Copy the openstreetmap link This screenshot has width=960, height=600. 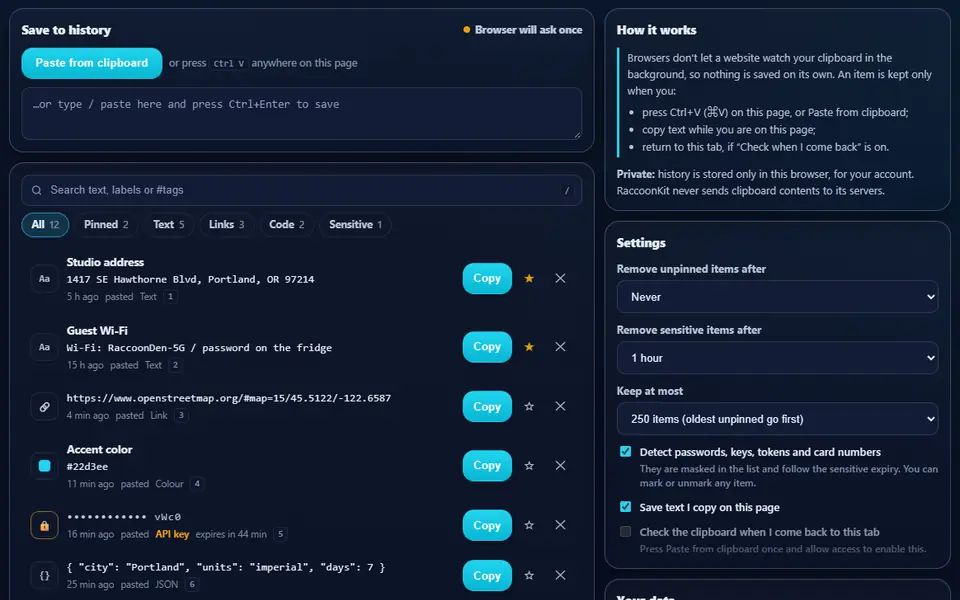tap(487, 407)
